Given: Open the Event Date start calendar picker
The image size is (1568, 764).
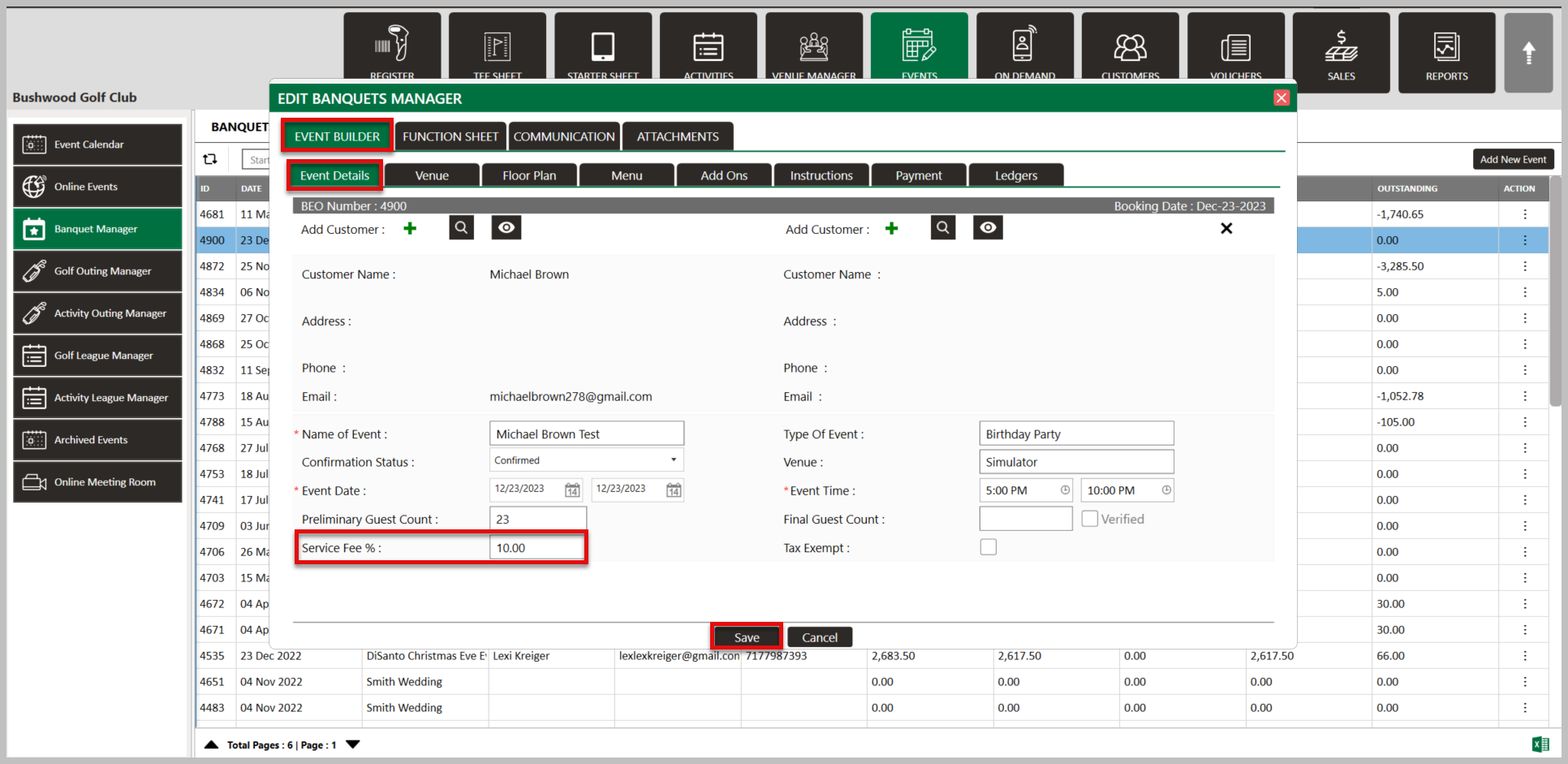Looking at the screenshot, I should [x=572, y=490].
